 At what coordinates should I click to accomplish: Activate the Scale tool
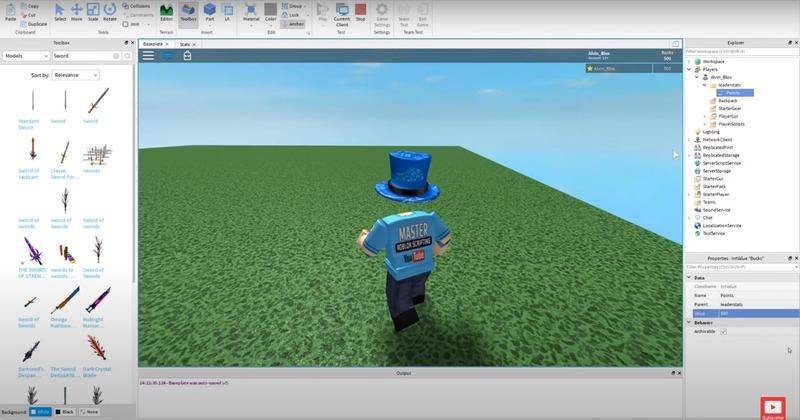tap(93, 12)
